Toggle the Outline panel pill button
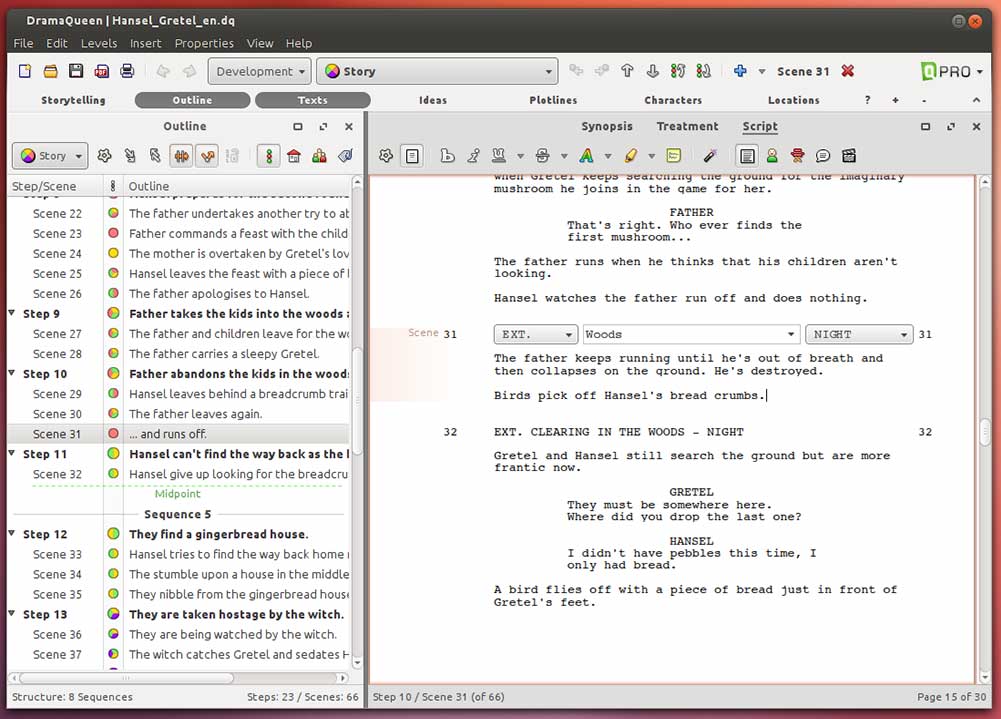Screen dimensions: 1001x719 (192, 100)
